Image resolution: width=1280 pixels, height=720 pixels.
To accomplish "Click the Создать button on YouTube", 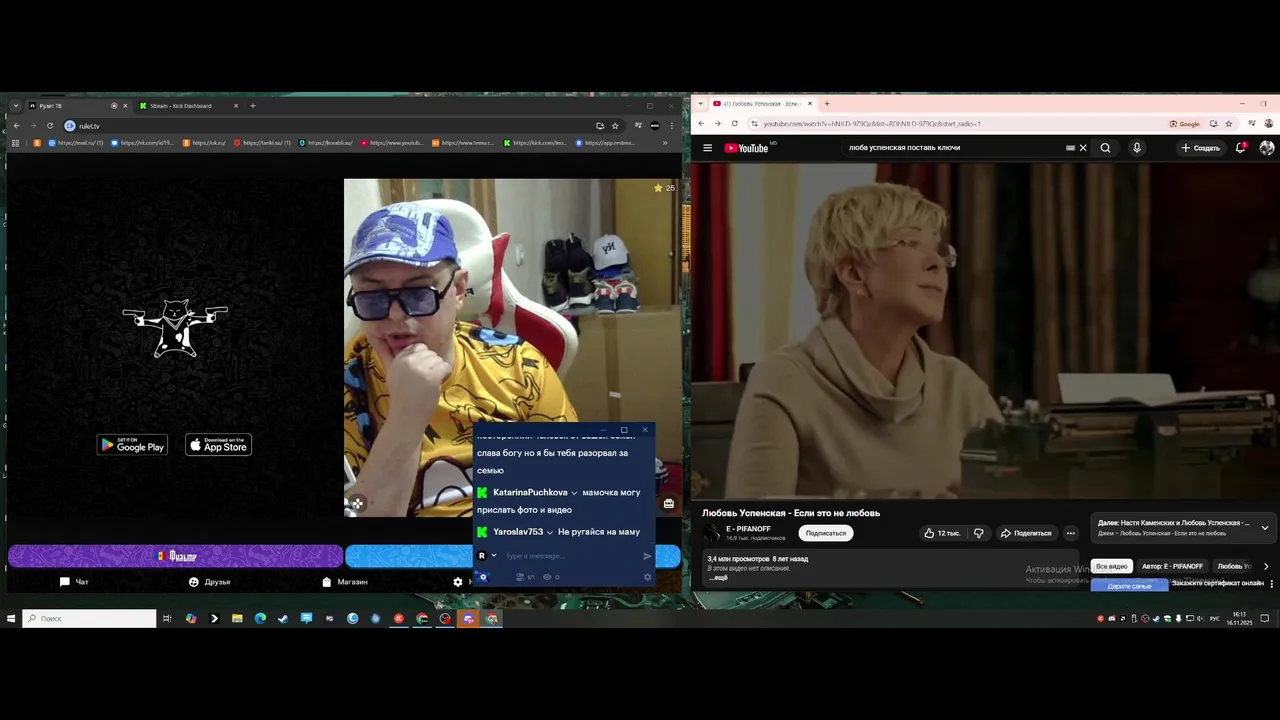I will [1200, 148].
